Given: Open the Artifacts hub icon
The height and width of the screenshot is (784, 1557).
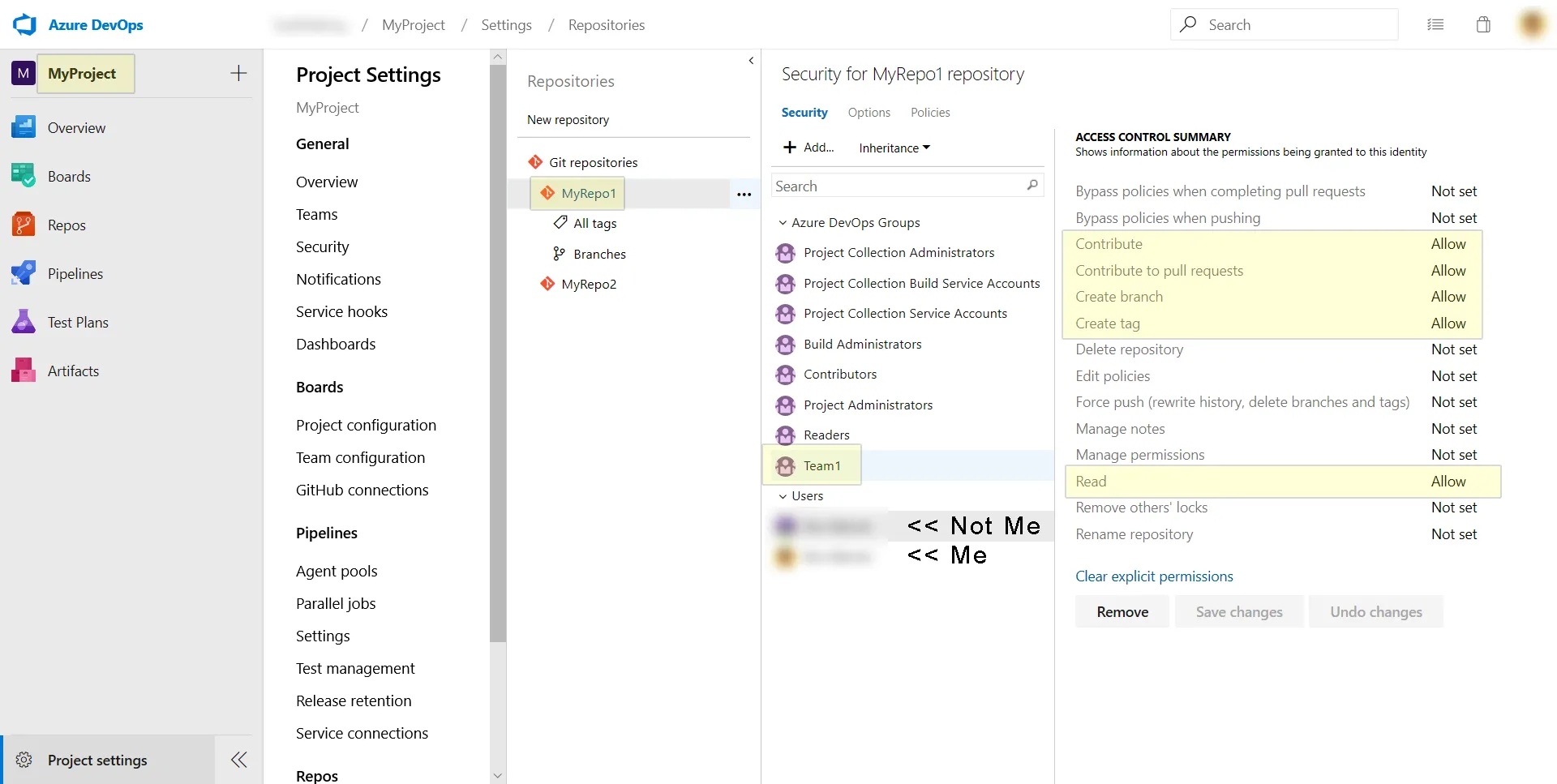Looking at the screenshot, I should pos(24,371).
